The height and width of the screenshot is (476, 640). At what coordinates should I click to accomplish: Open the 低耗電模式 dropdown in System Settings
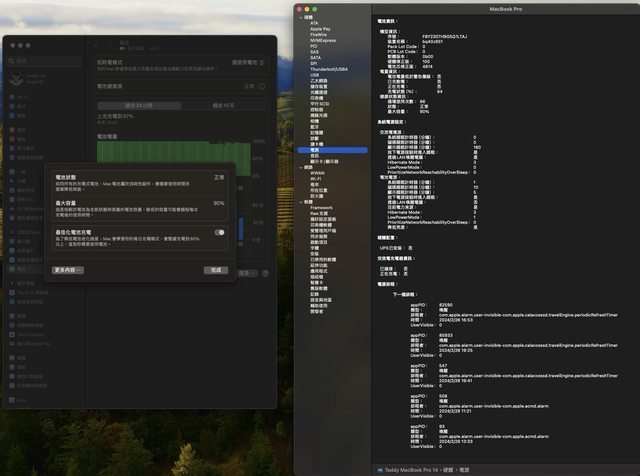click(x=248, y=62)
